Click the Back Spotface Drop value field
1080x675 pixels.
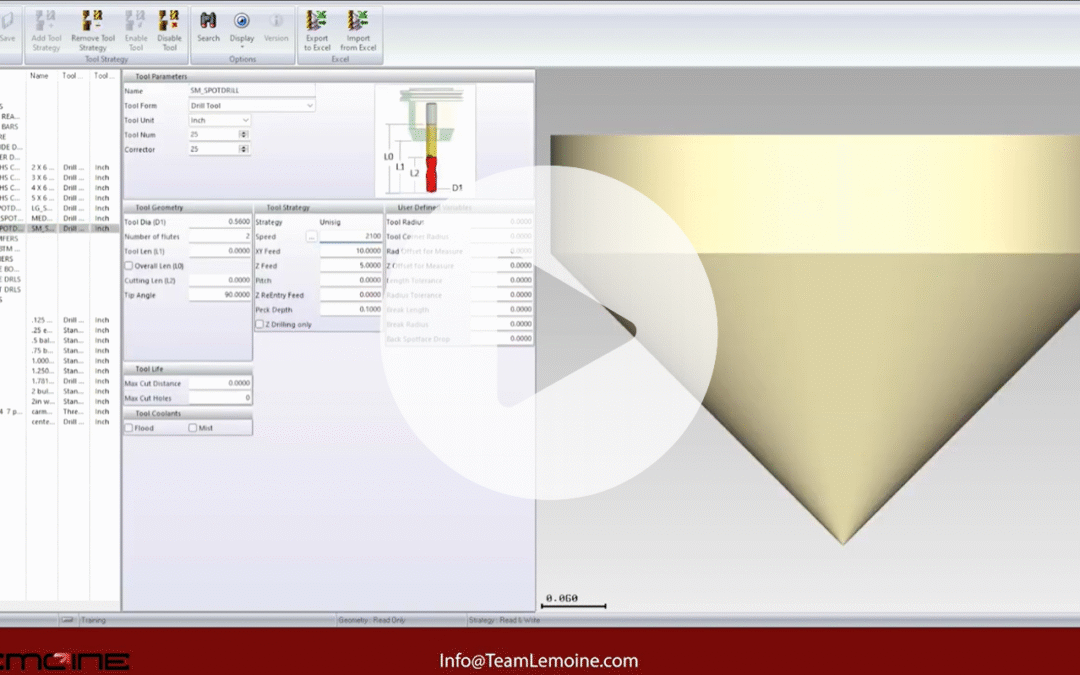[502, 339]
